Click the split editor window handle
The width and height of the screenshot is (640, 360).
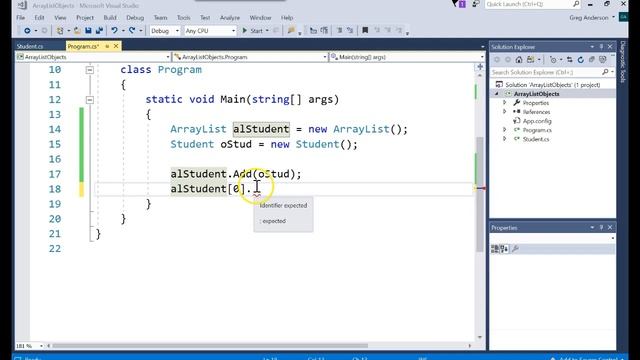pos(480,67)
